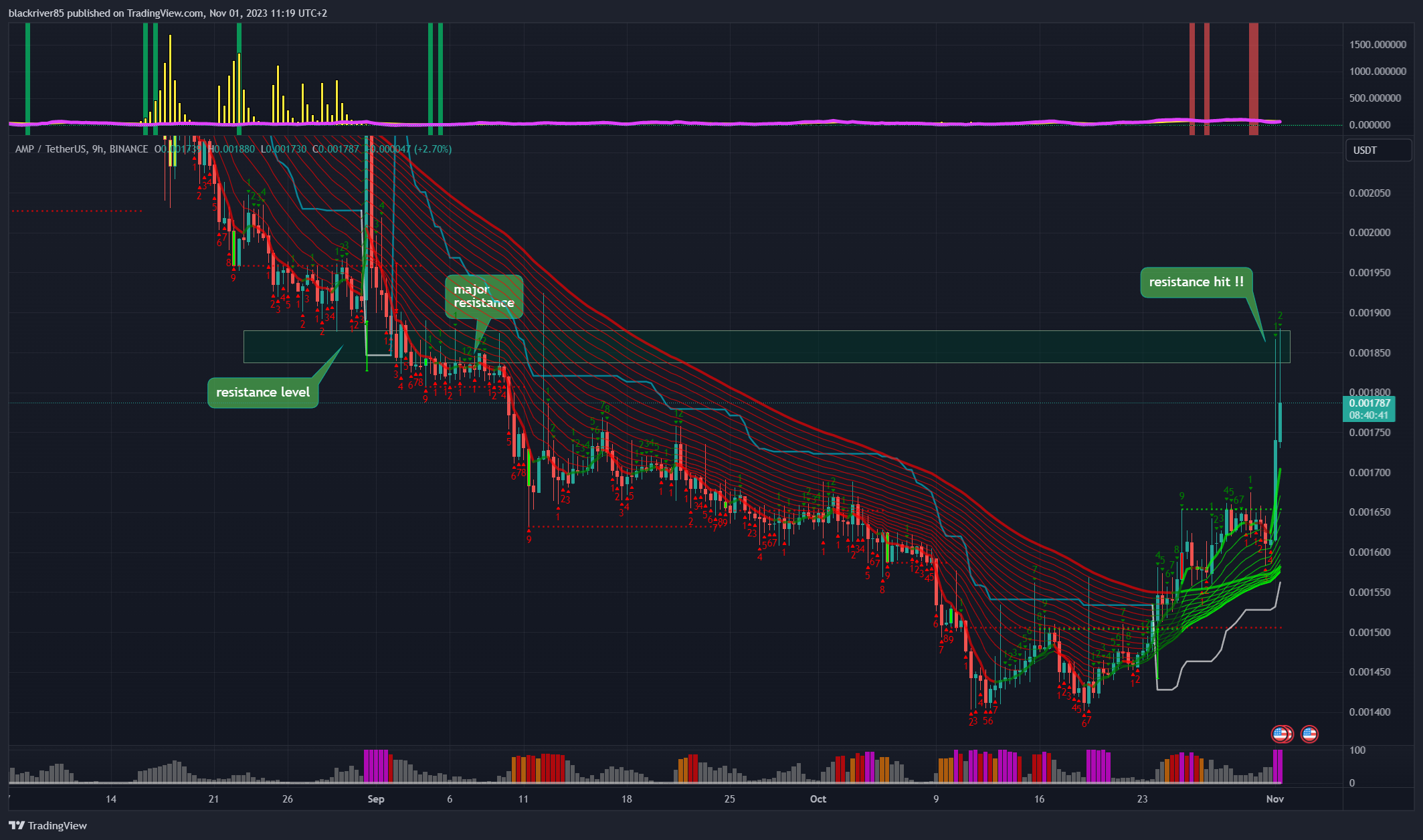
Task: Click the 500.000000 indicator scale label
Action: click(x=1375, y=98)
